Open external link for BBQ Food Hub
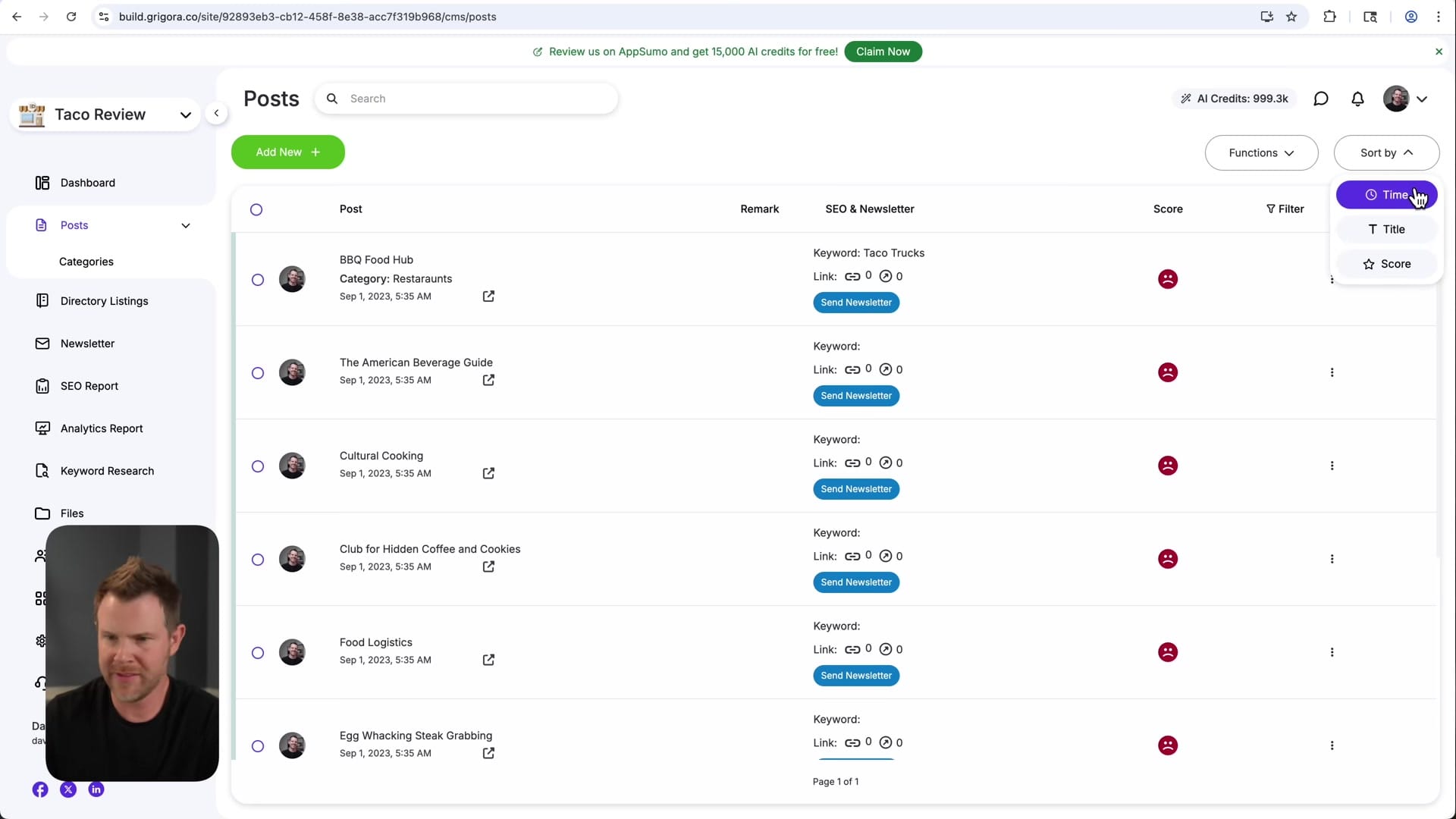 488,296
